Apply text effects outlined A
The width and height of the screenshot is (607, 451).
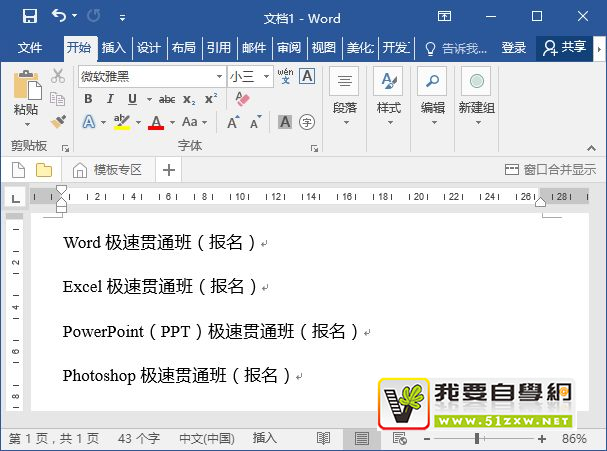[x=89, y=122]
